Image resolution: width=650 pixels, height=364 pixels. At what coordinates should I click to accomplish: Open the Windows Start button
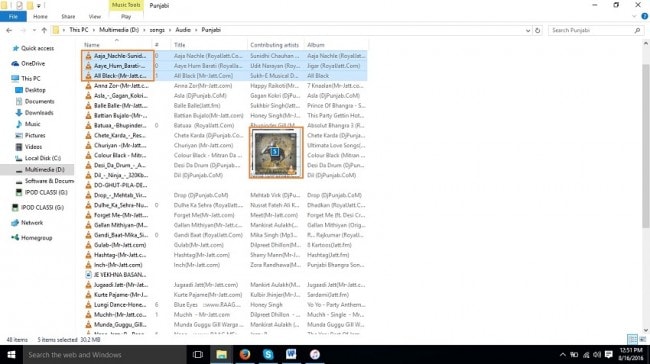pyautogui.click(x=11, y=354)
